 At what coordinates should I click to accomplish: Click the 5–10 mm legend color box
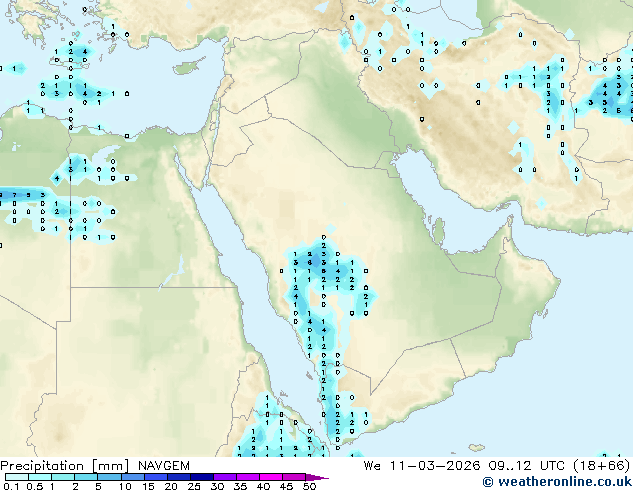pos(109,477)
